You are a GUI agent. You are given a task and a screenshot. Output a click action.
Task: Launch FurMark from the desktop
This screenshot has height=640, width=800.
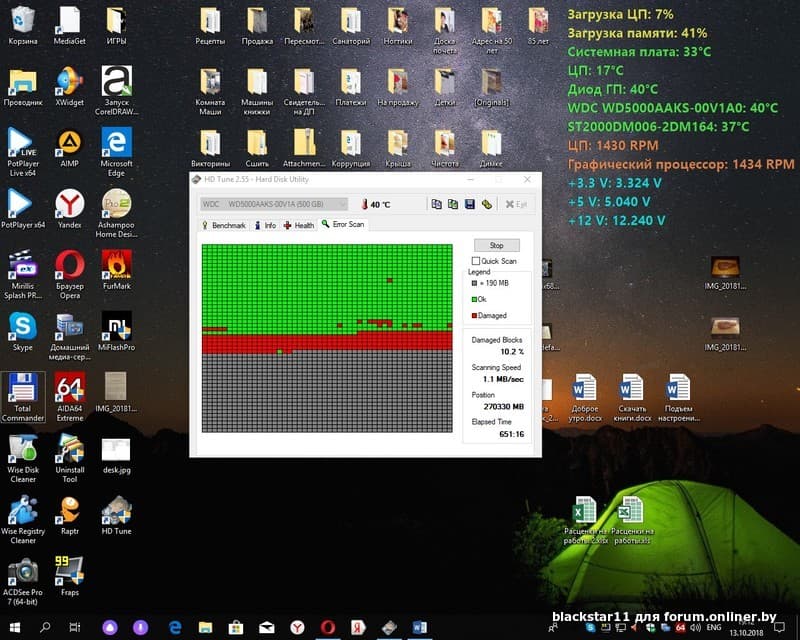[x=117, y=268]
